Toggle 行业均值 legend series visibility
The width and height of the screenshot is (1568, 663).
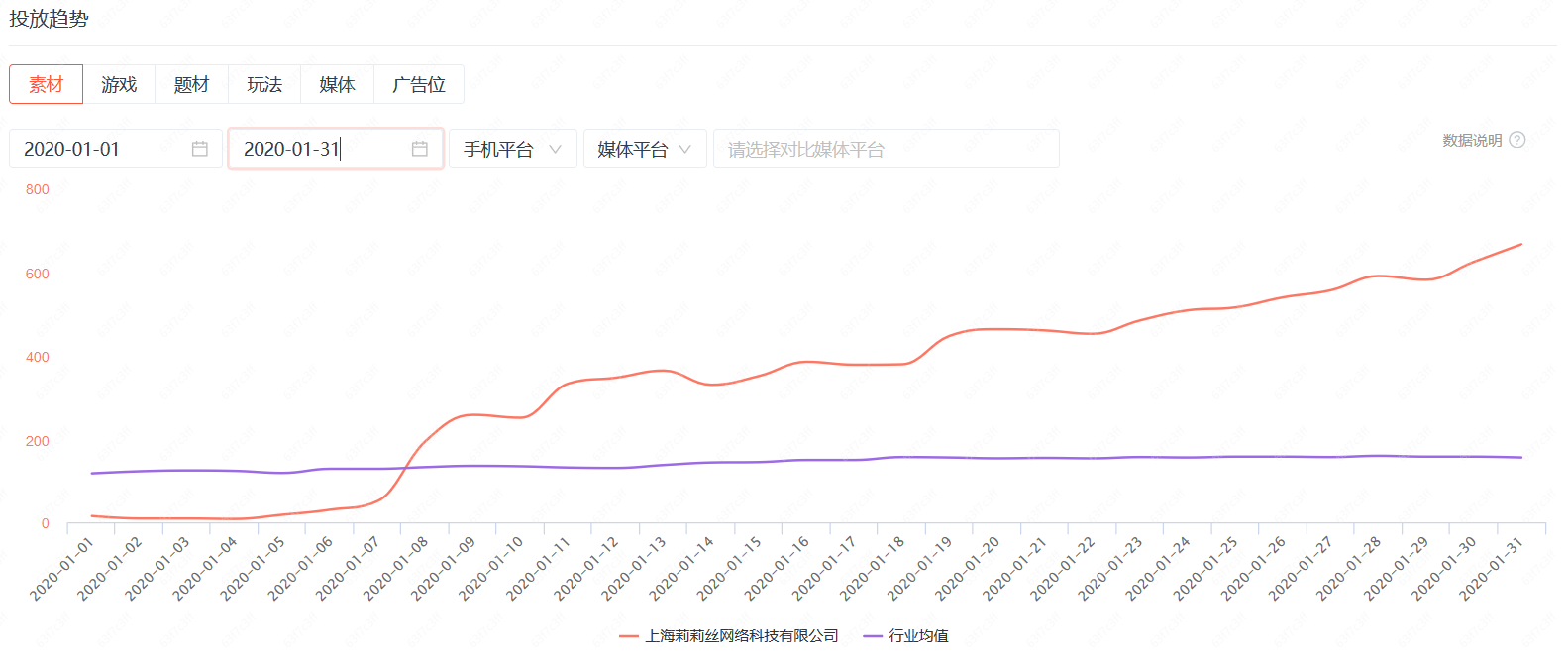click(905, 636)
